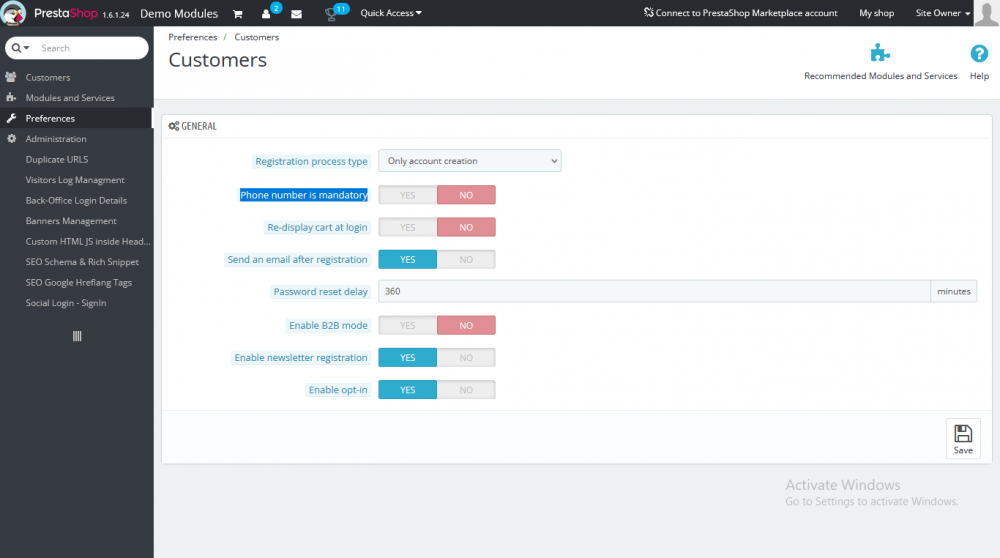This screenshot has height=558, width=1000.
Task: Open Administration in the sidebar menu
Action: tap(56, 138)
